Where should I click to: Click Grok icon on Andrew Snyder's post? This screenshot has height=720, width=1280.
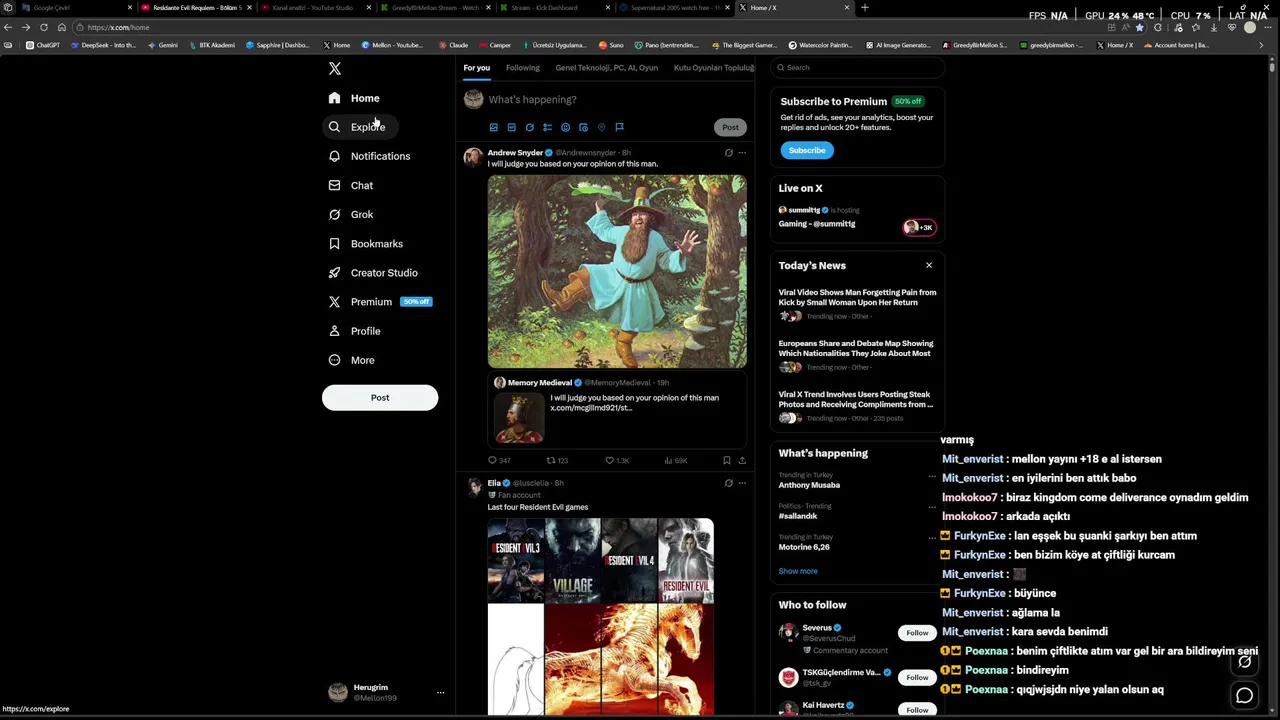pos(728,153)
